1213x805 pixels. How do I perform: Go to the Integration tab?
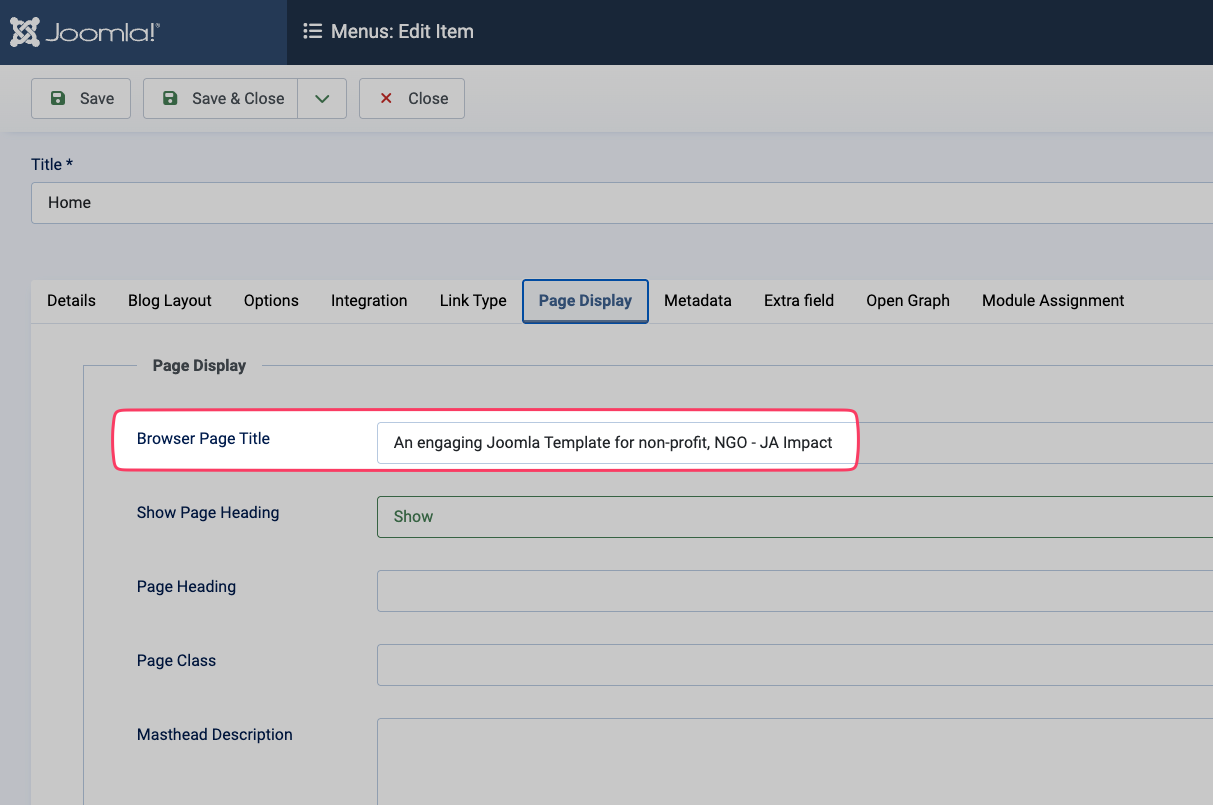369,301
